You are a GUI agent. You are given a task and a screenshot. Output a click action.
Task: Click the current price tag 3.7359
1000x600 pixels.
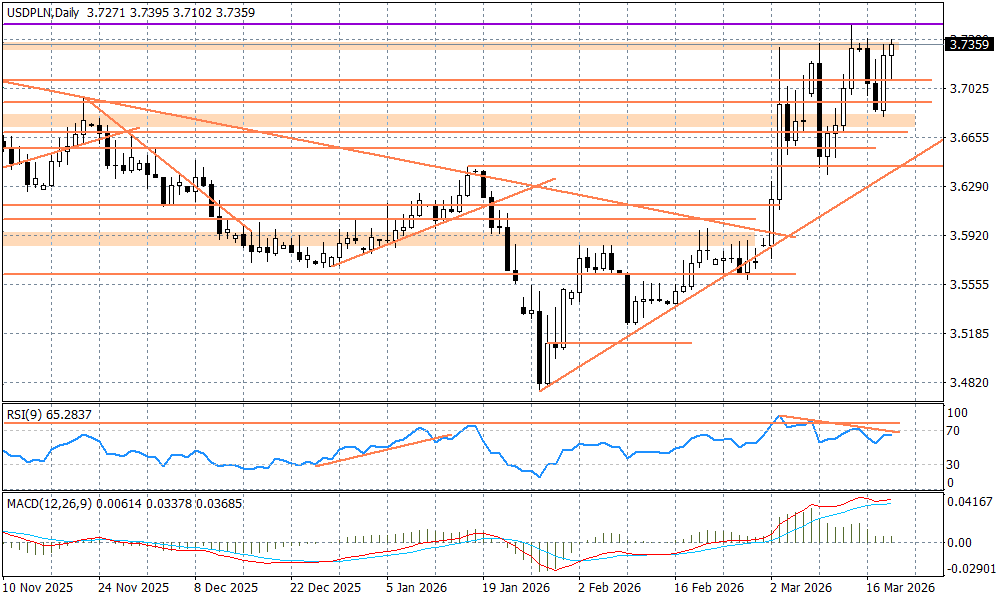click(969, 43)
